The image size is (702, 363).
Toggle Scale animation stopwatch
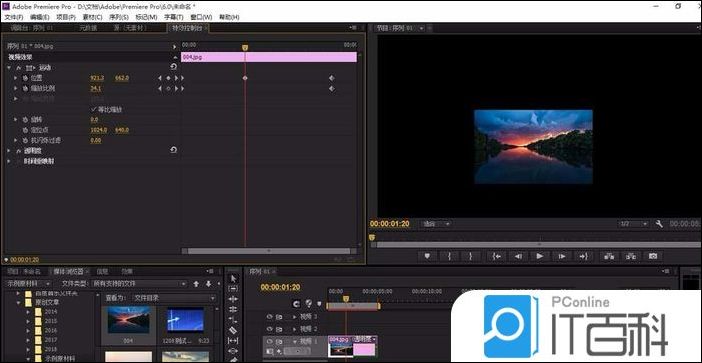pos(25,89)
